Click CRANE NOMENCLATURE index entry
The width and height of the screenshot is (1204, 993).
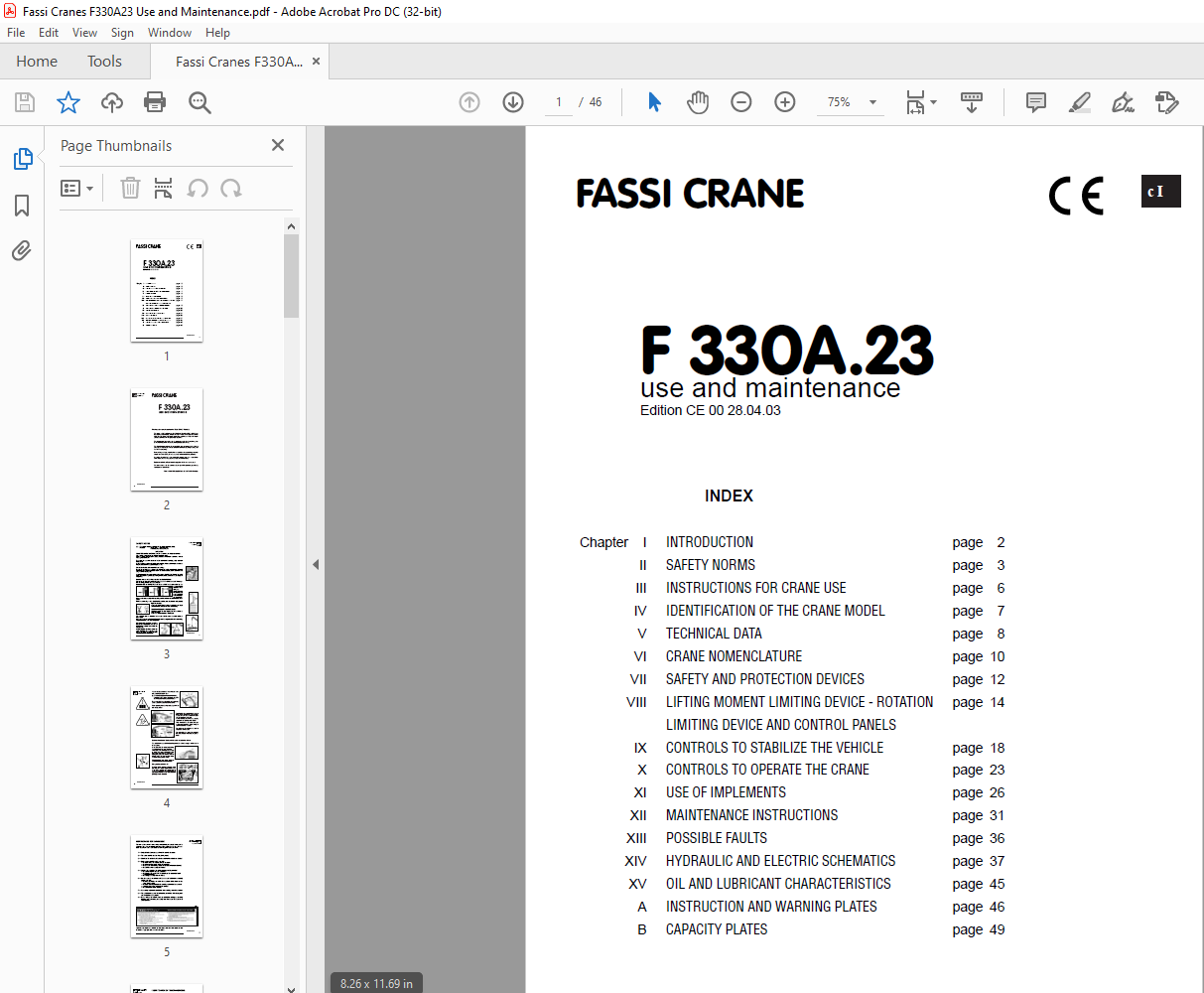pos(734,656)
